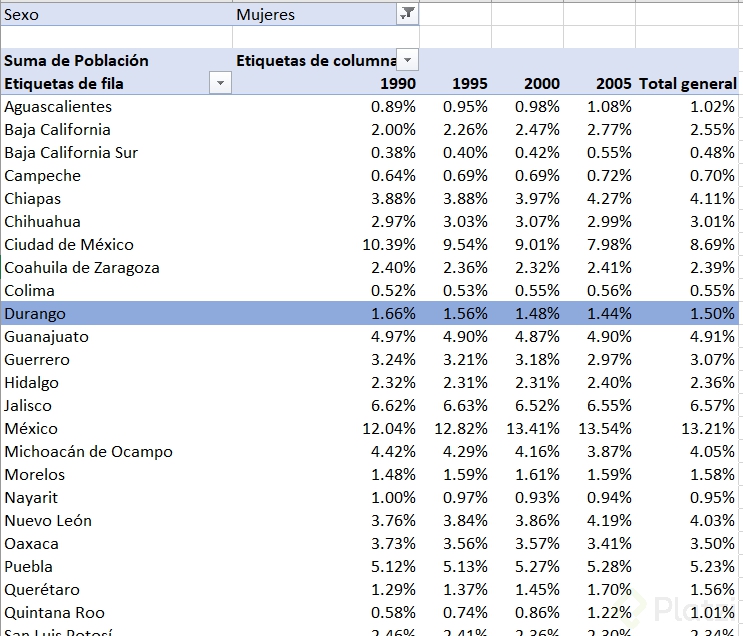Open the Etiquetas de fila dropdown
Viewport: 743px width, 636px height.
point(220,83)
